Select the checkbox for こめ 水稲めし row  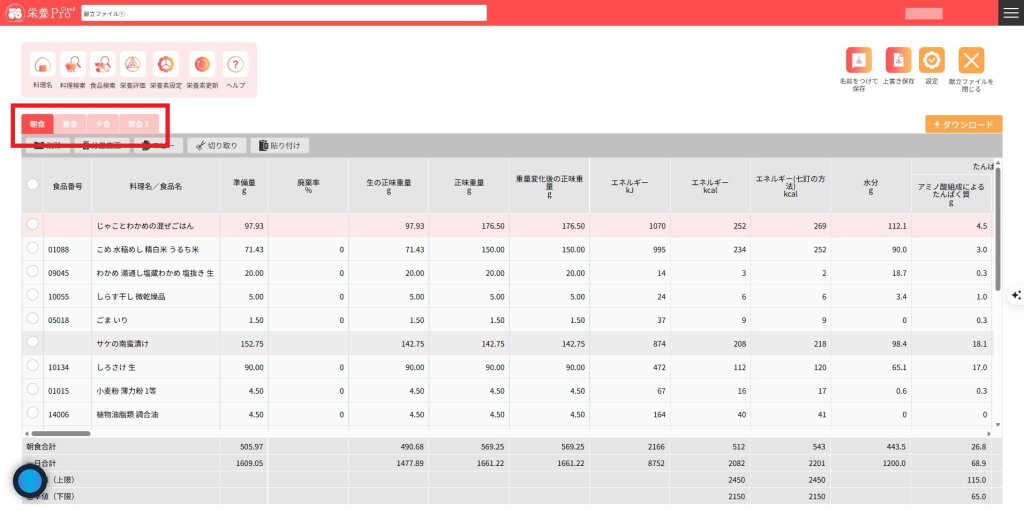coord(33,248)
